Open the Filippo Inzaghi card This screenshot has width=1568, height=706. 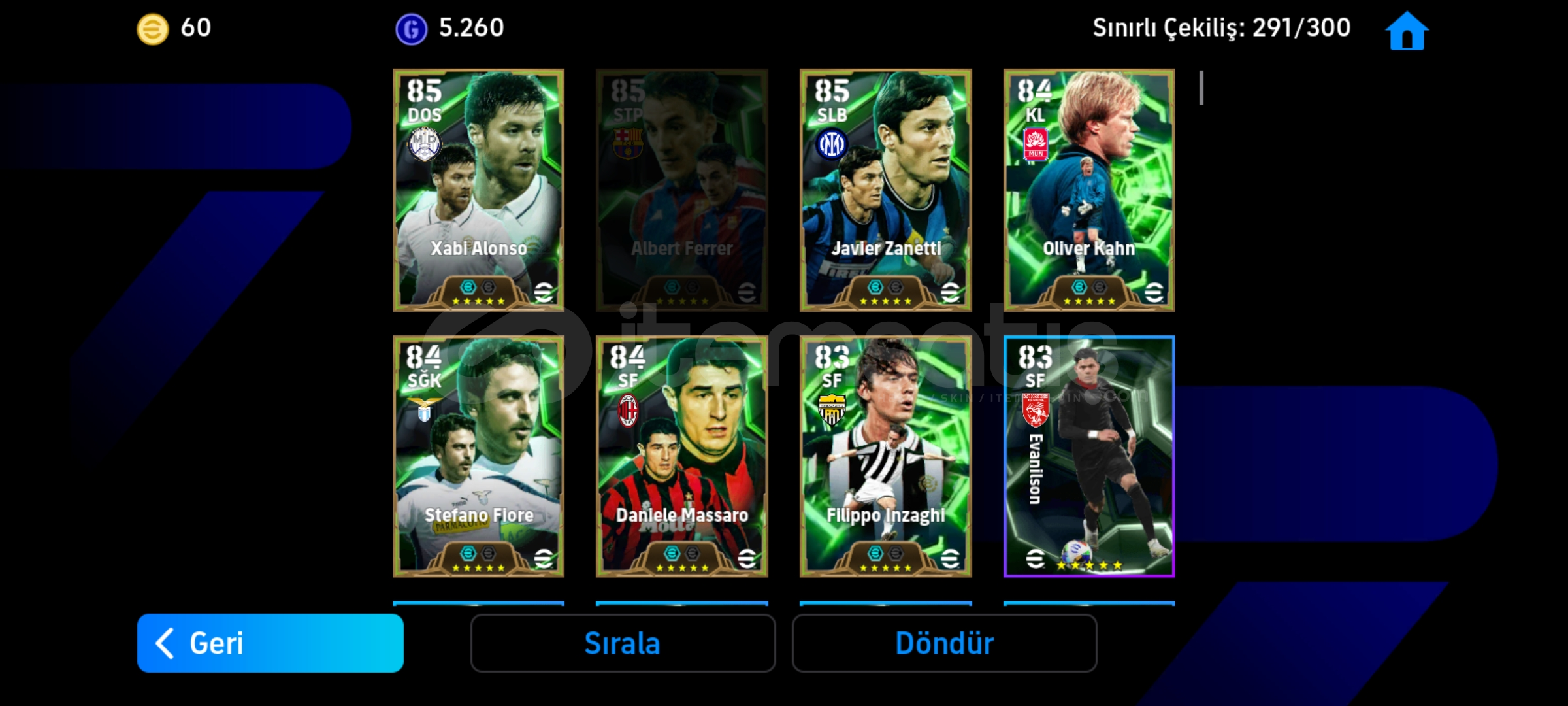point(886,456)
